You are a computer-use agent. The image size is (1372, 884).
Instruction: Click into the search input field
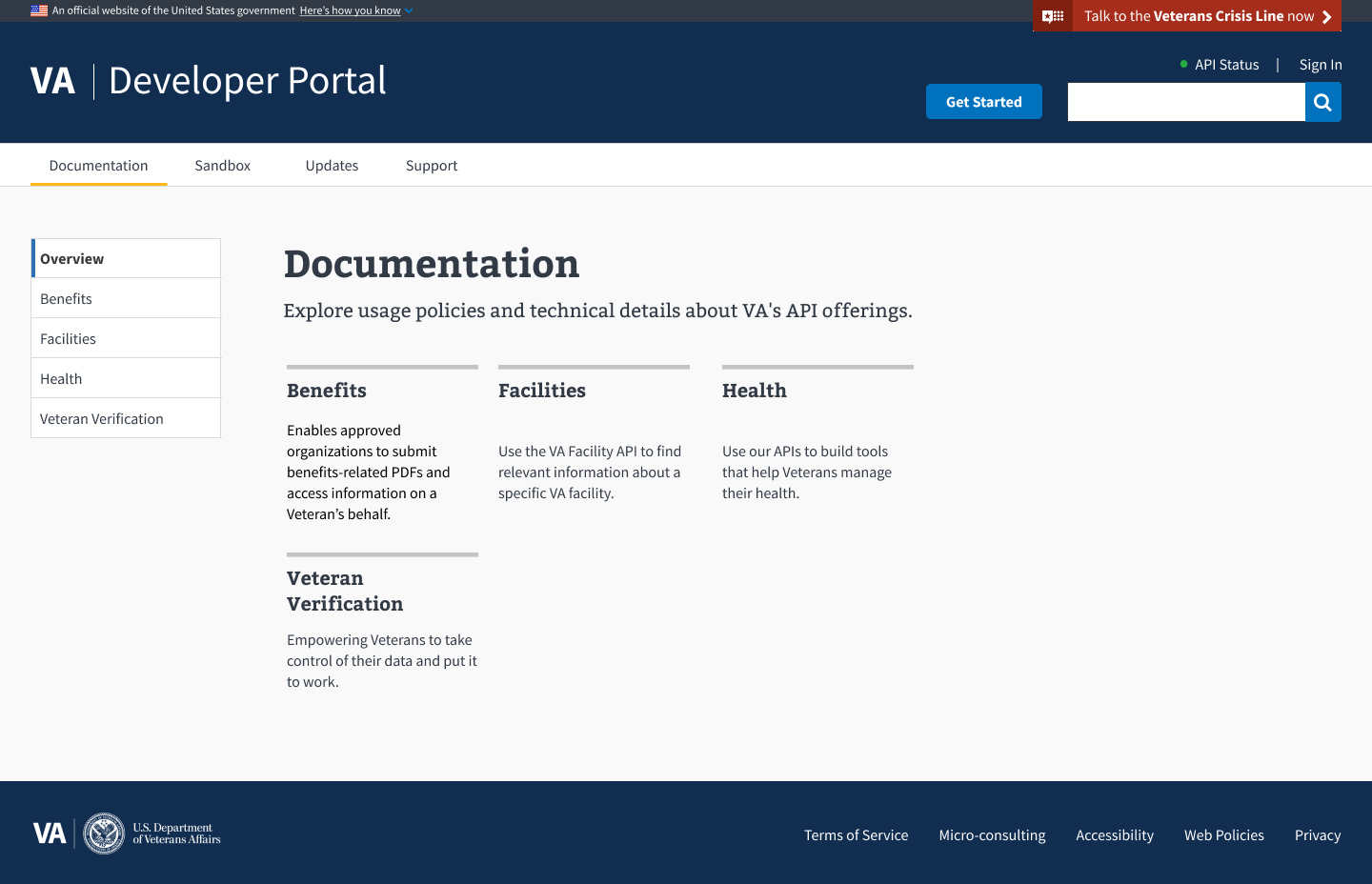(x=1186, y=102)
